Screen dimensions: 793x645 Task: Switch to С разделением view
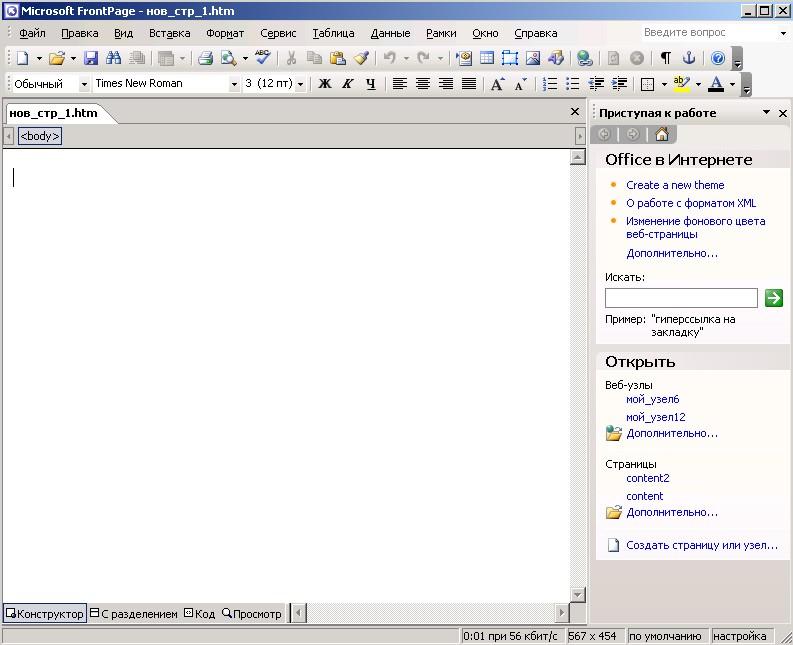tap(134, 614)
